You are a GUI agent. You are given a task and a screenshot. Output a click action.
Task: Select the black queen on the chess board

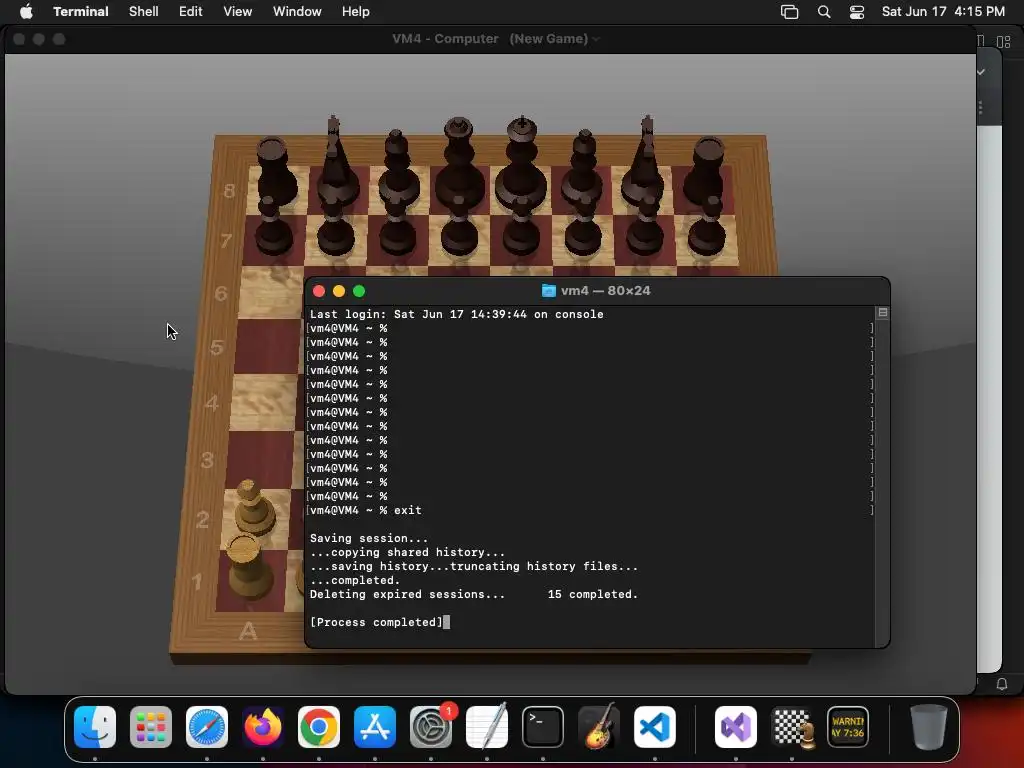[459, 165]
